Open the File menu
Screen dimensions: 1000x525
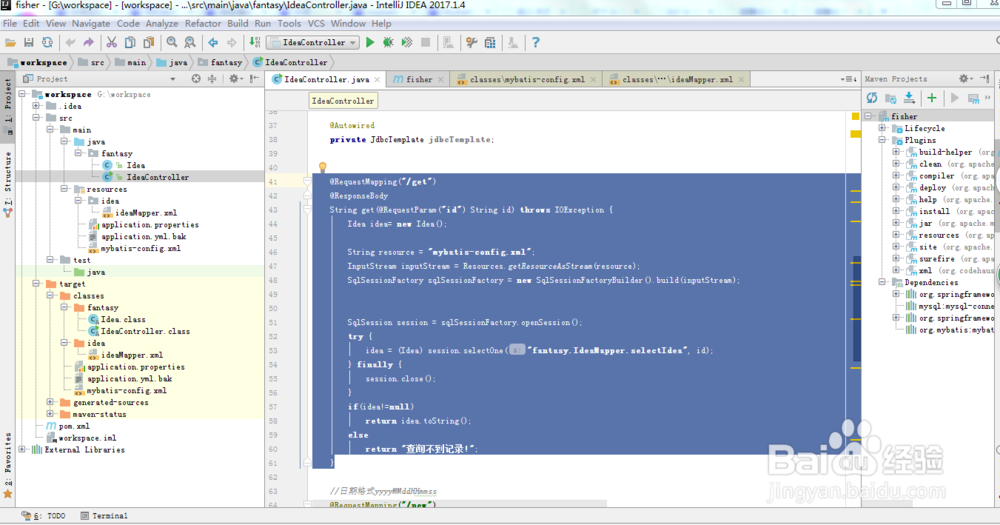click(x=10, y=24)
